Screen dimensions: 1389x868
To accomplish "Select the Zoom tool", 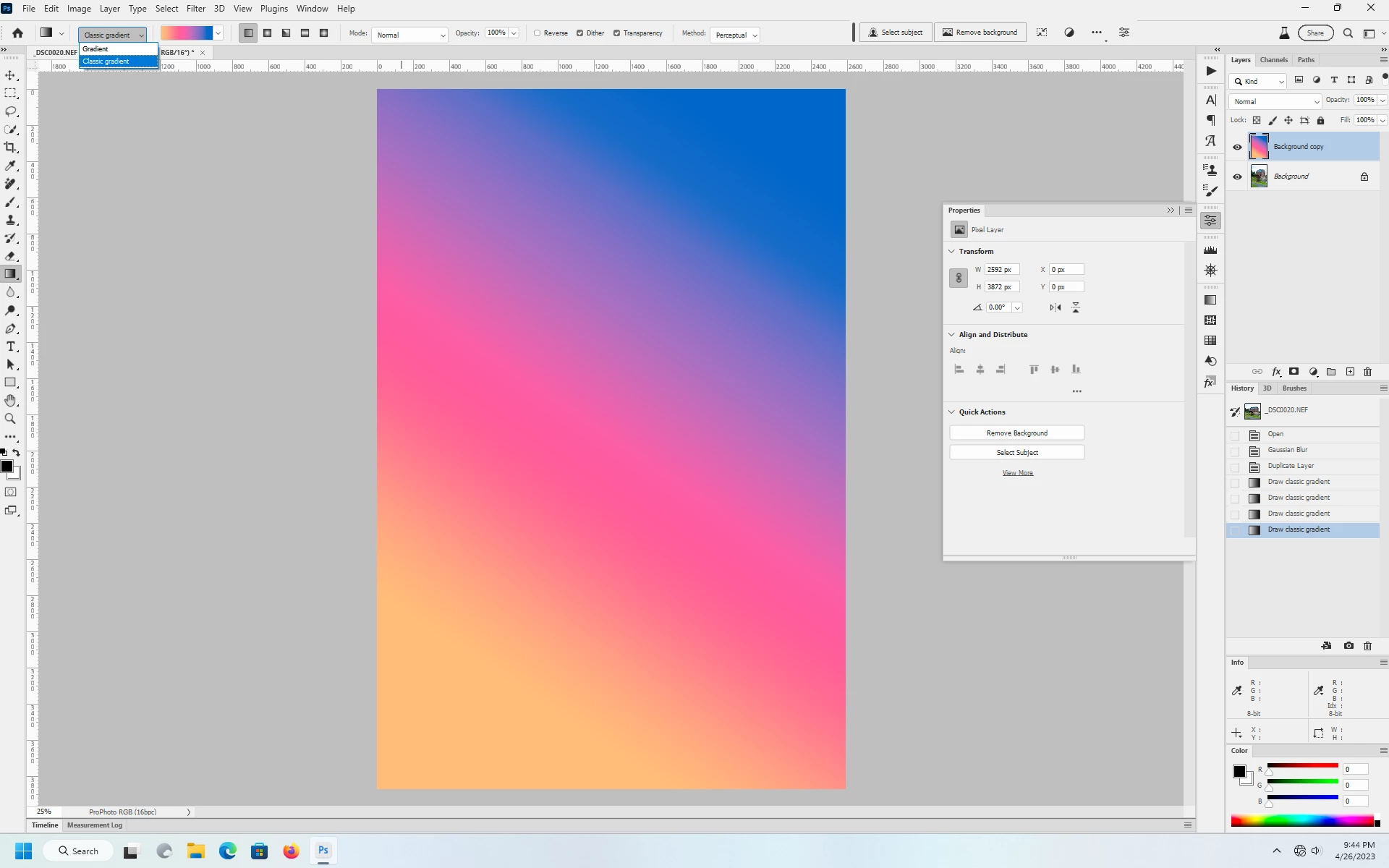I will coord(10,419).
